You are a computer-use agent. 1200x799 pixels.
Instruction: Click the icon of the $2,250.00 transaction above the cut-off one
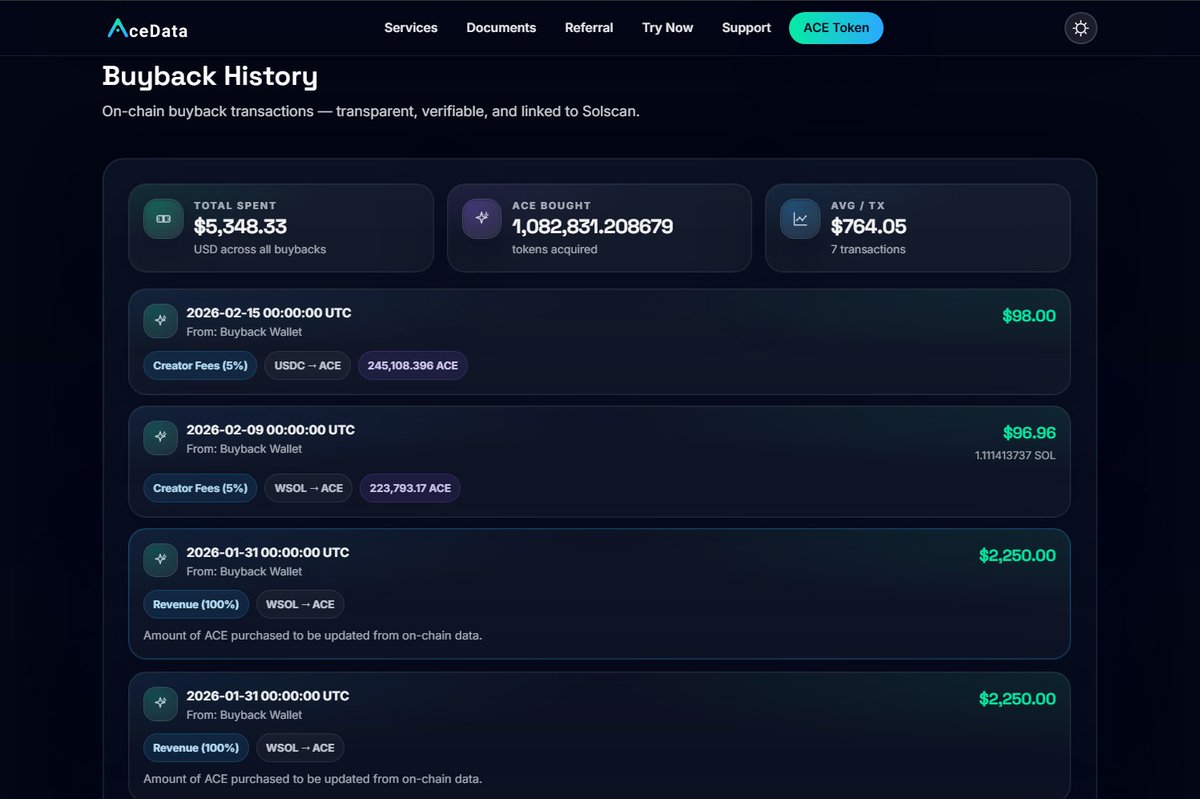point(160,560)
